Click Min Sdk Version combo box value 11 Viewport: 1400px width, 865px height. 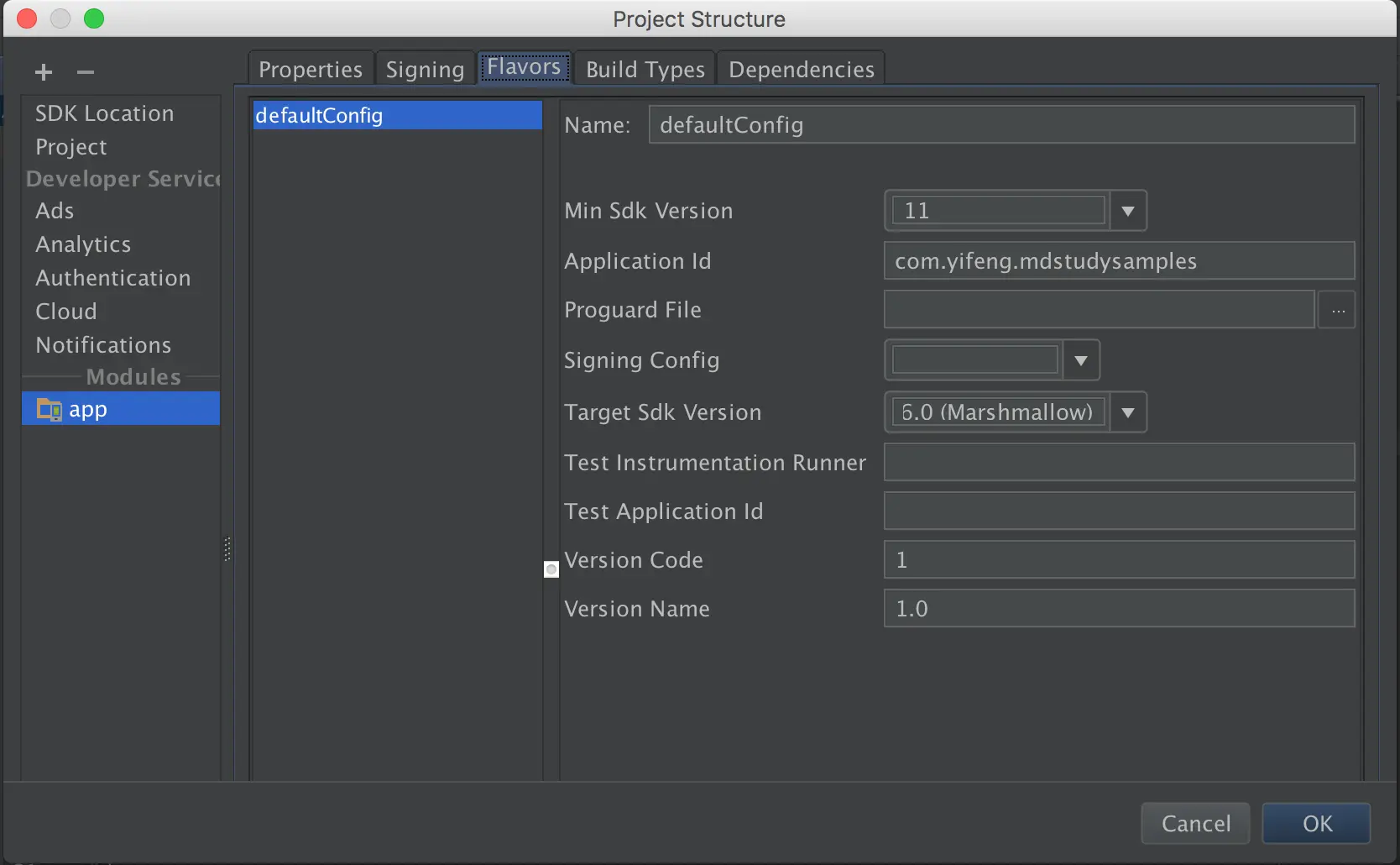[x=999, y=211]
